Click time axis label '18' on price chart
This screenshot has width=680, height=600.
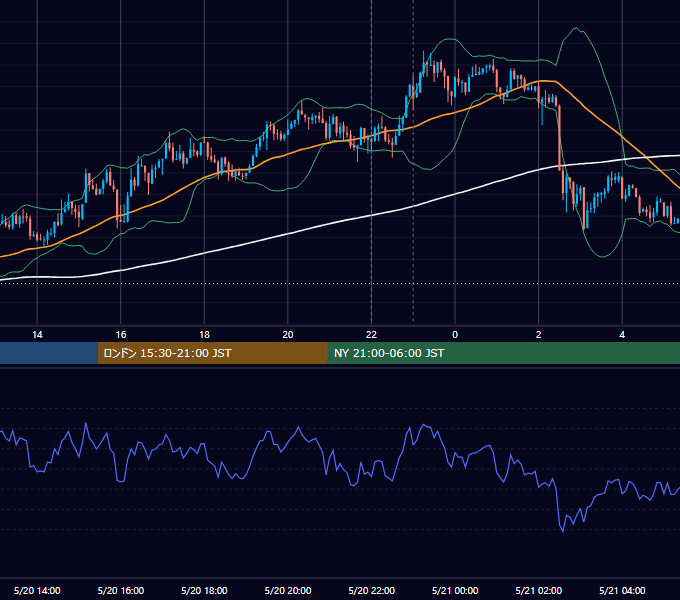tap(204, 335)
